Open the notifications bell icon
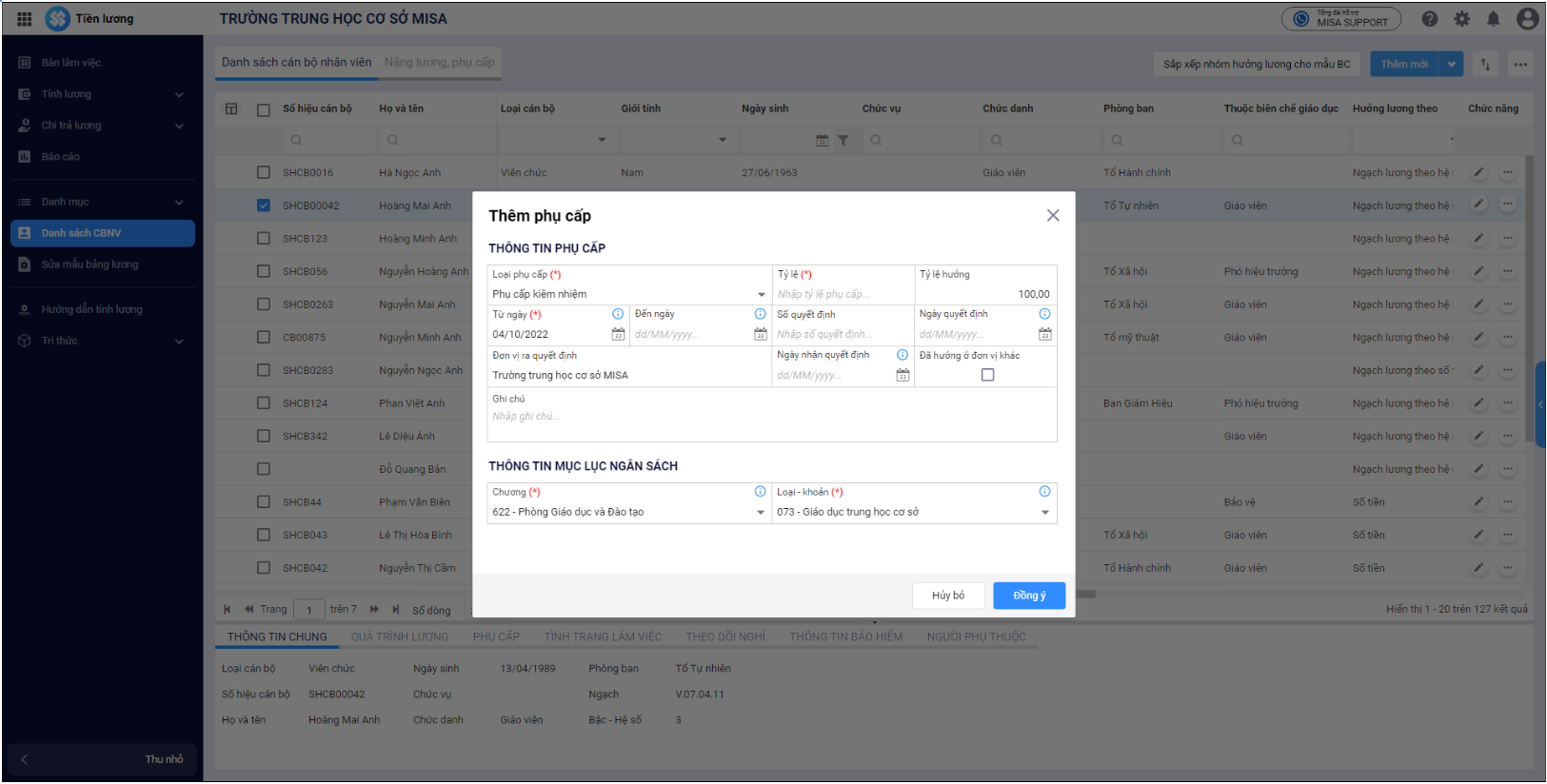Screen dimensions: 1547x784 pyautogui.click(x=1493, y=19)
